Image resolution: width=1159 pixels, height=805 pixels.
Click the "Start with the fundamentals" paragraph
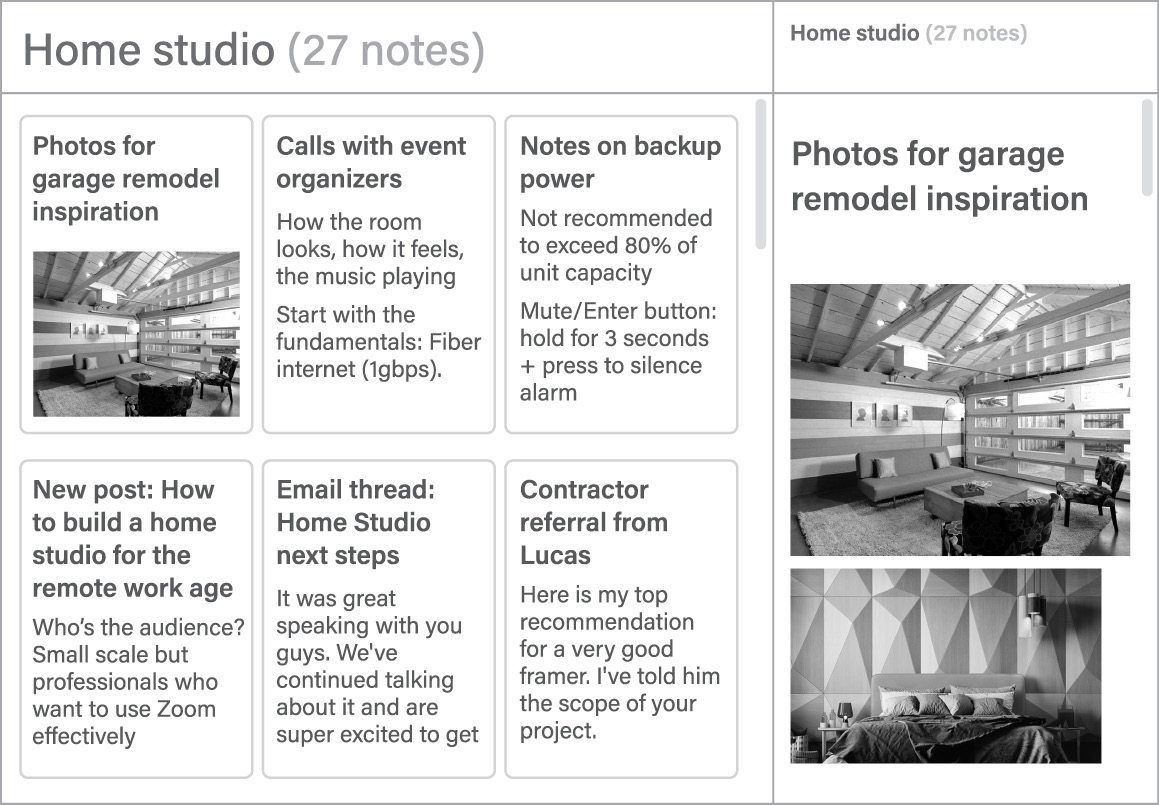[378, 342]
